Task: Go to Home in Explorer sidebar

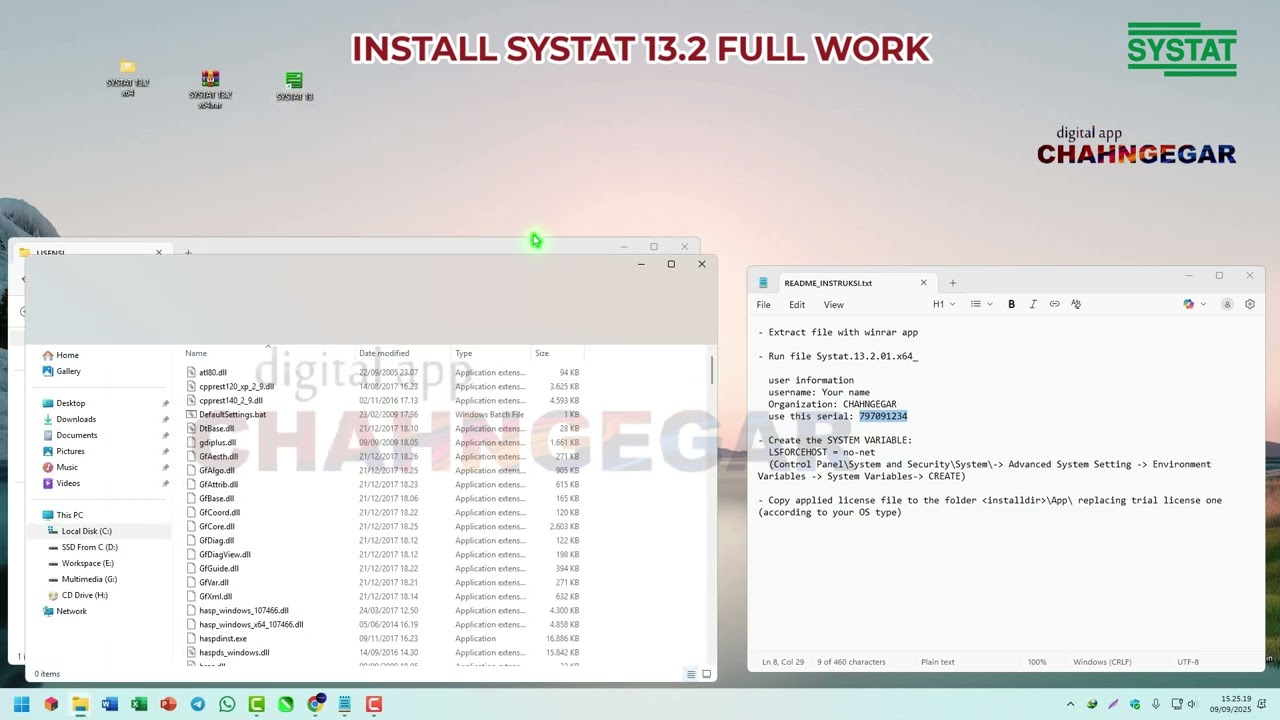Action: [x=67, y=355]
